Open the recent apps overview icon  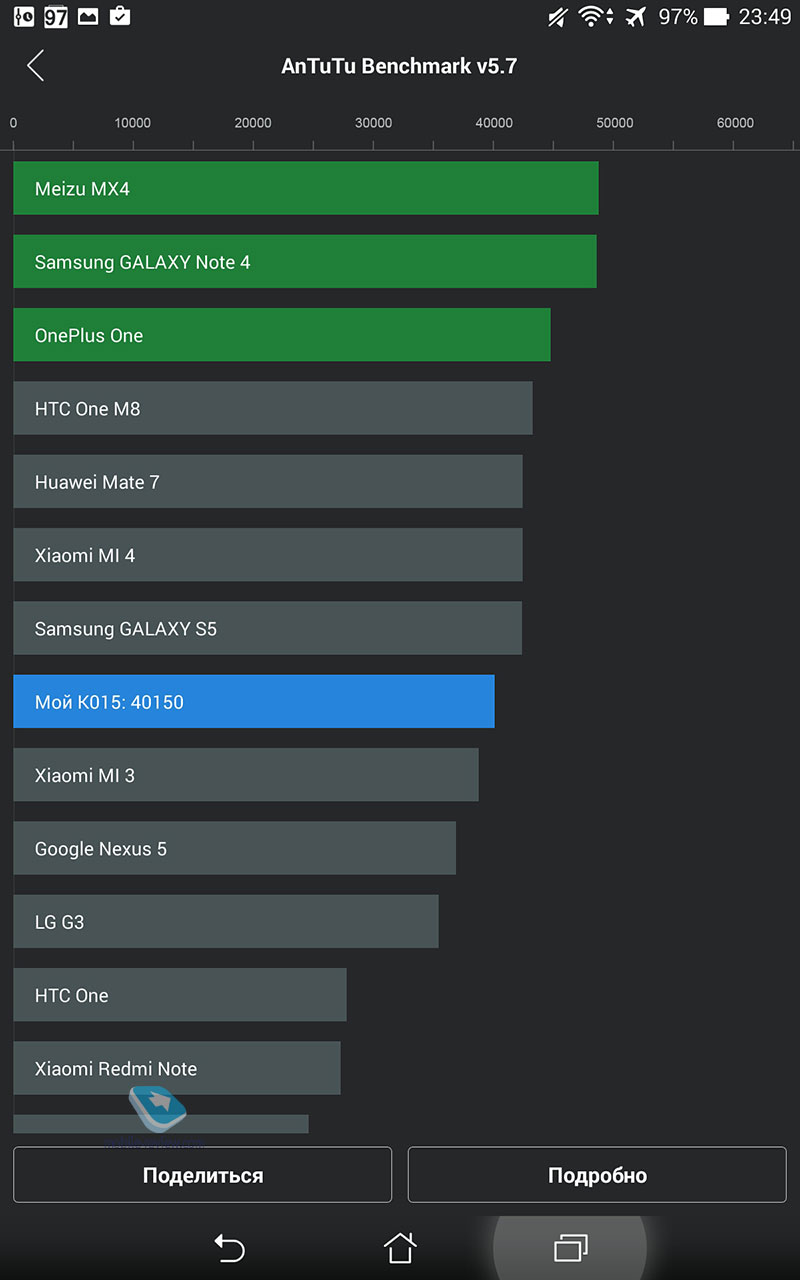tap(571, 1247)
